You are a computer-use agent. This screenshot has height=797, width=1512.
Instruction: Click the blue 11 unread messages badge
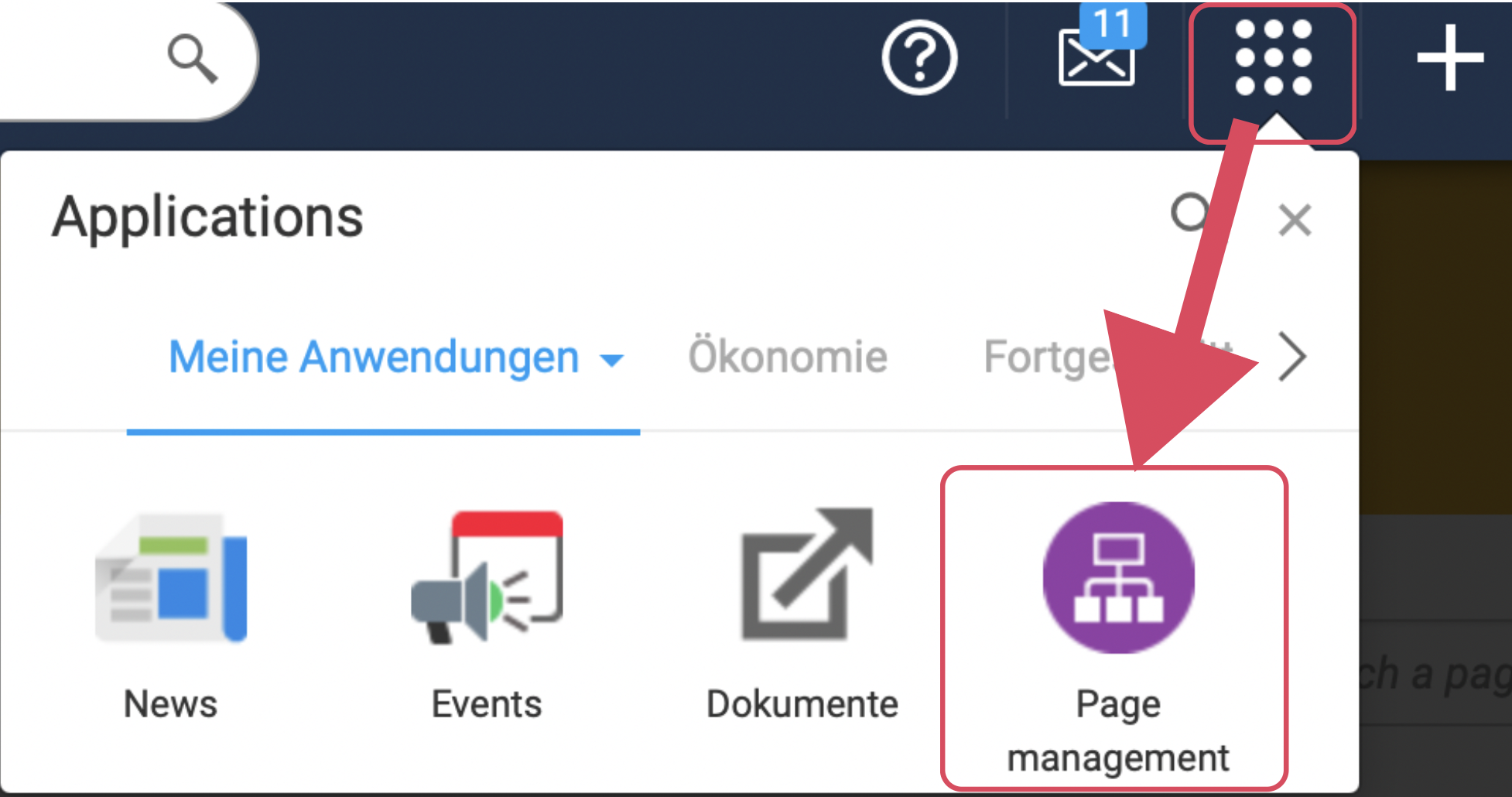1113,25
